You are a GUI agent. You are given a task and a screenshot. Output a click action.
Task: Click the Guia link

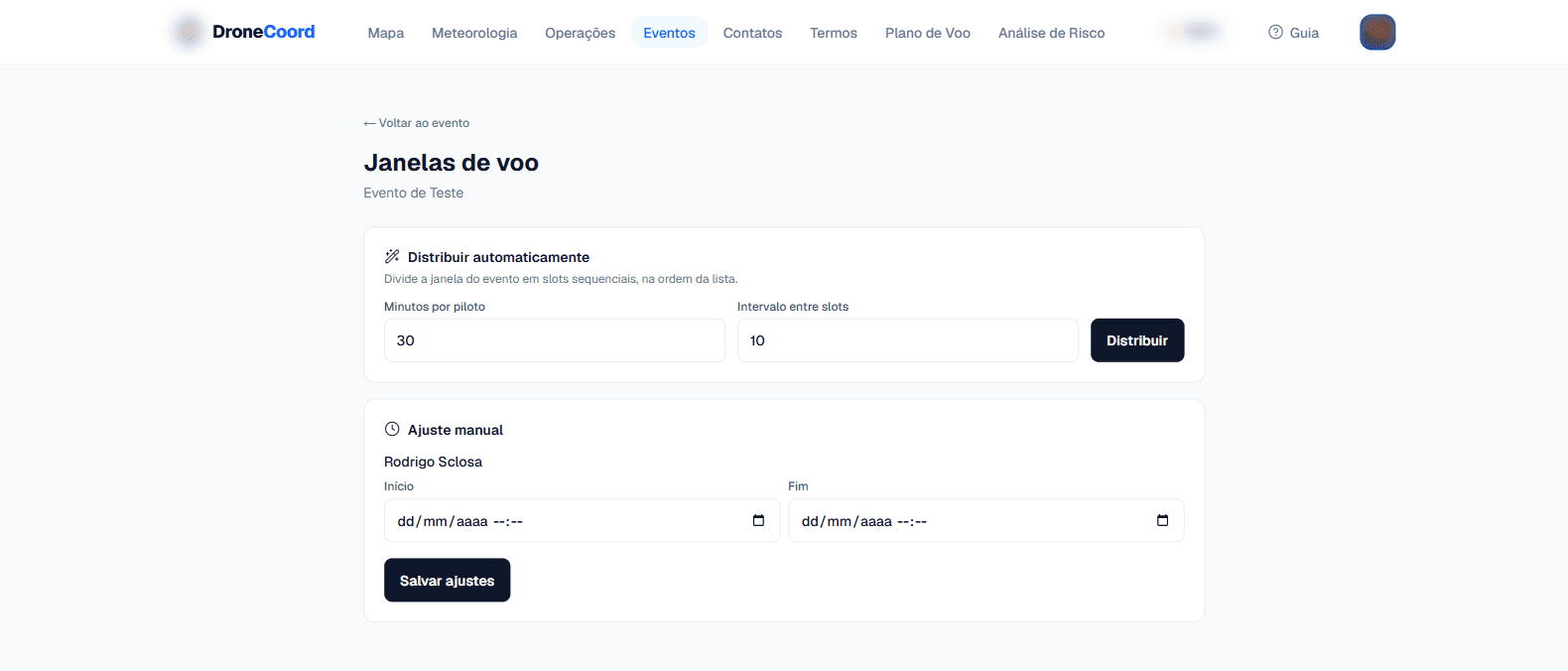coord(1293,33)
